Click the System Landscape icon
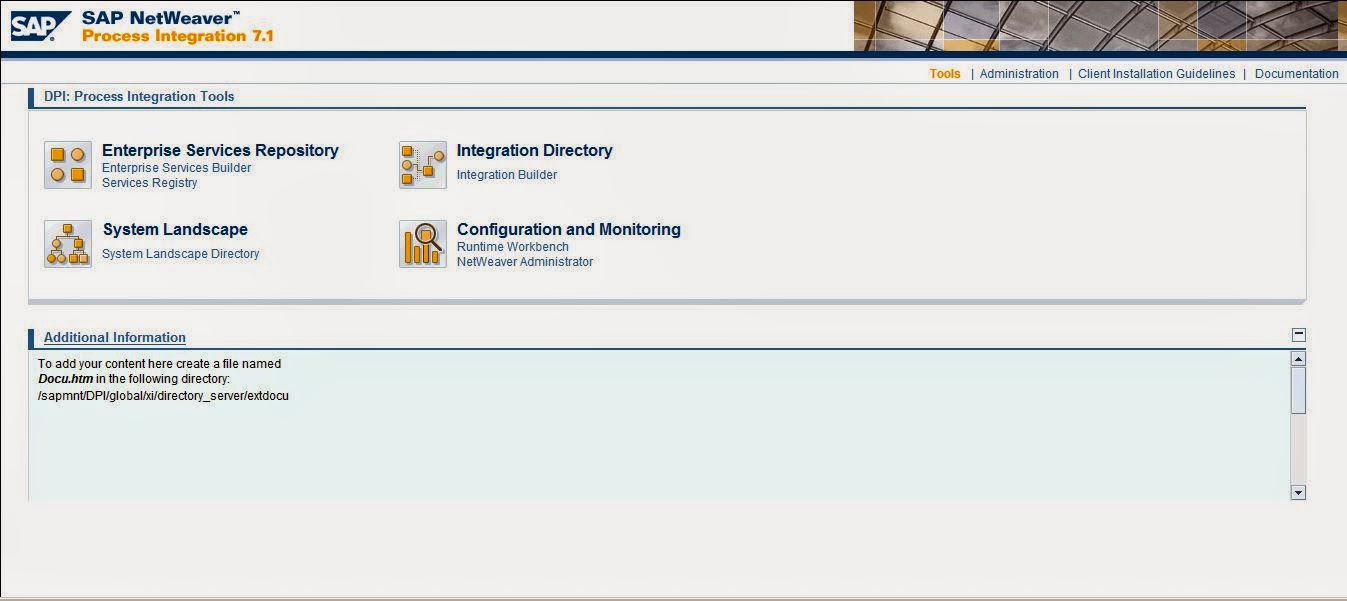Image resolution: width=1347 pixels, height=601 pixels. pyautogui.click(x=68, y=244)
